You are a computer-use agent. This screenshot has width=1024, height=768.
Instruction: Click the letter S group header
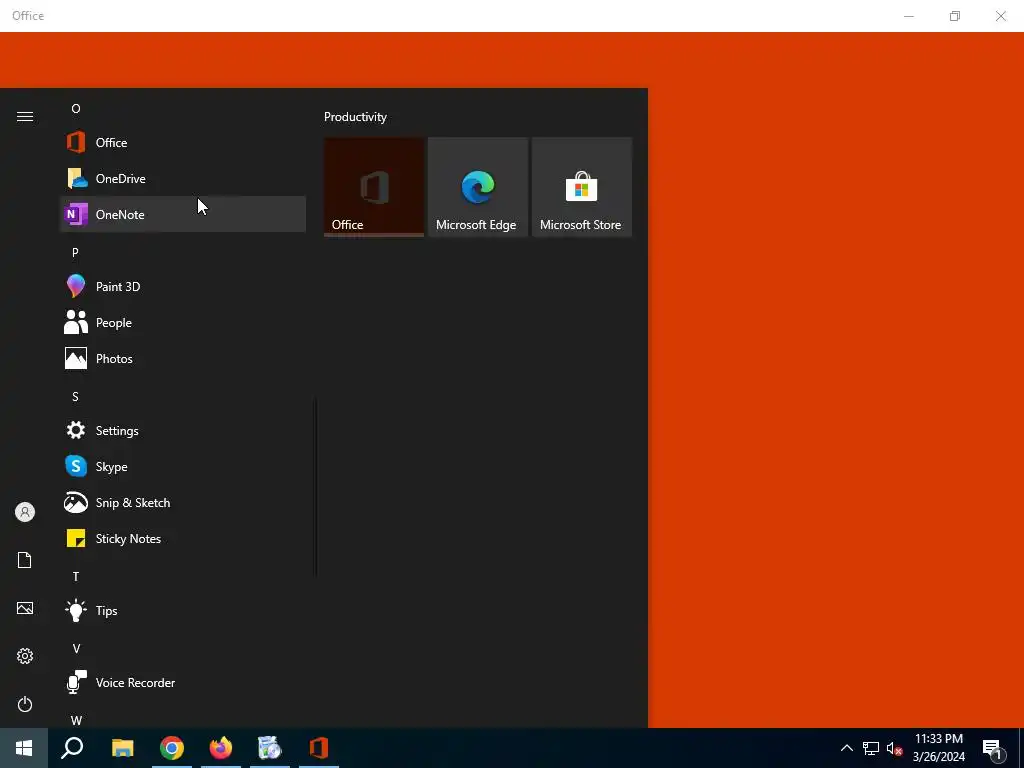tap(75, 396)
